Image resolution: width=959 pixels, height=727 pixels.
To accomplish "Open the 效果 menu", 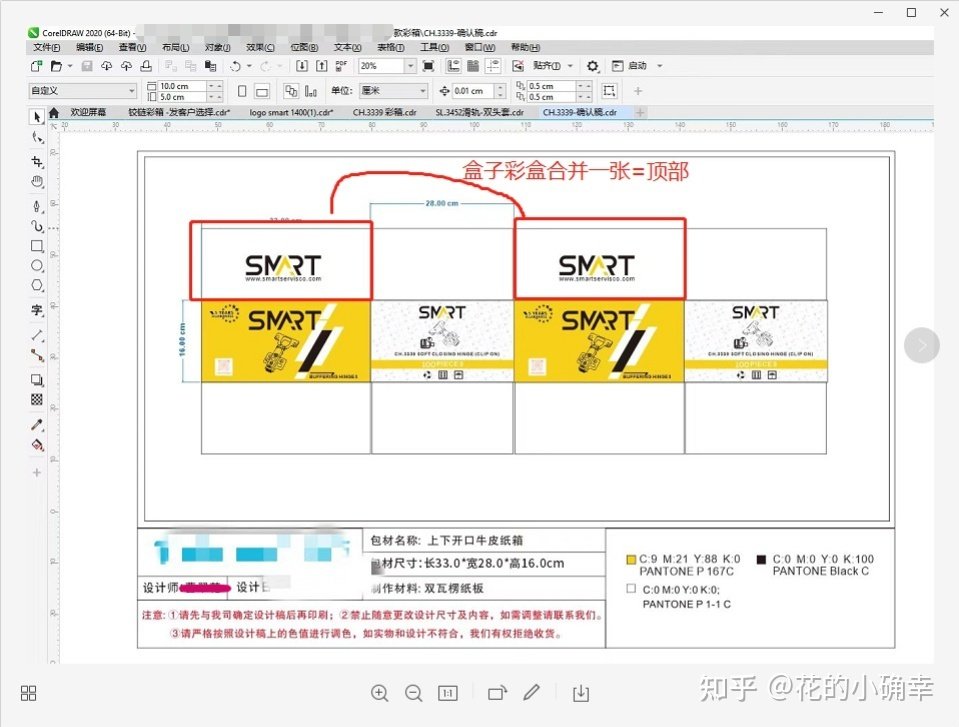I will pyautogui.click(x=260, y=48).
